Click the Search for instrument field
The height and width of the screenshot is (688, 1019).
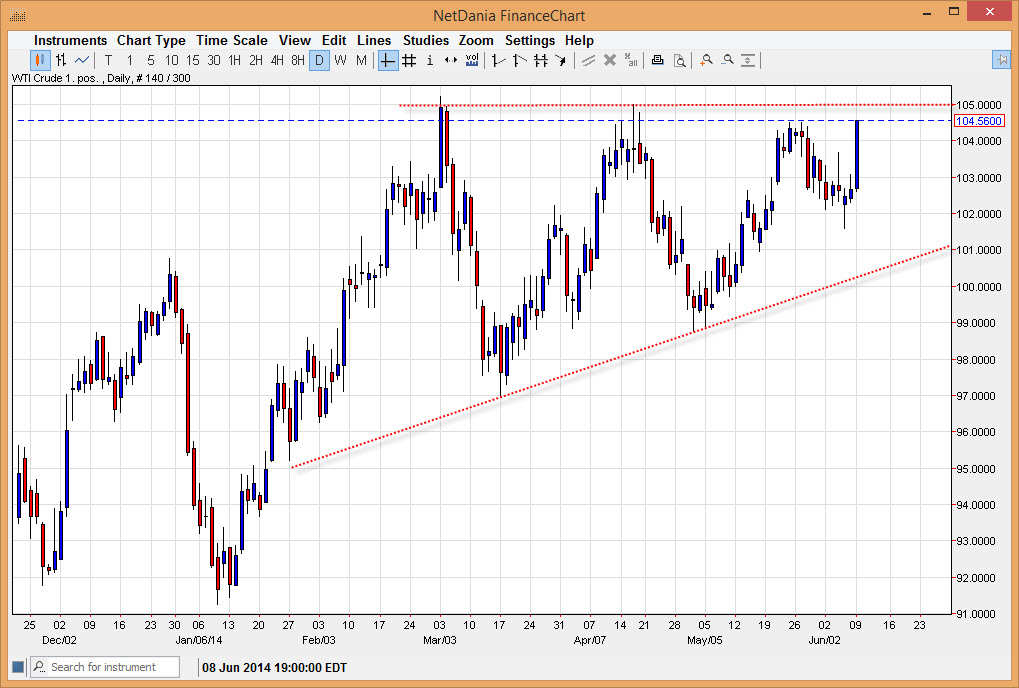click(x=112, y=667)
